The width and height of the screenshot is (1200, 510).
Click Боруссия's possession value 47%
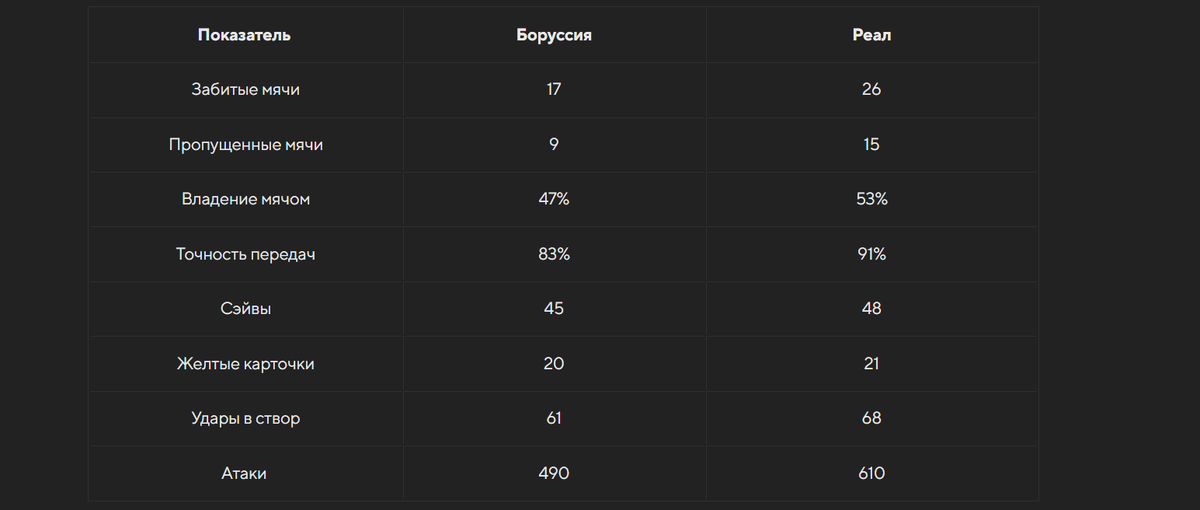tap(554, 199)
